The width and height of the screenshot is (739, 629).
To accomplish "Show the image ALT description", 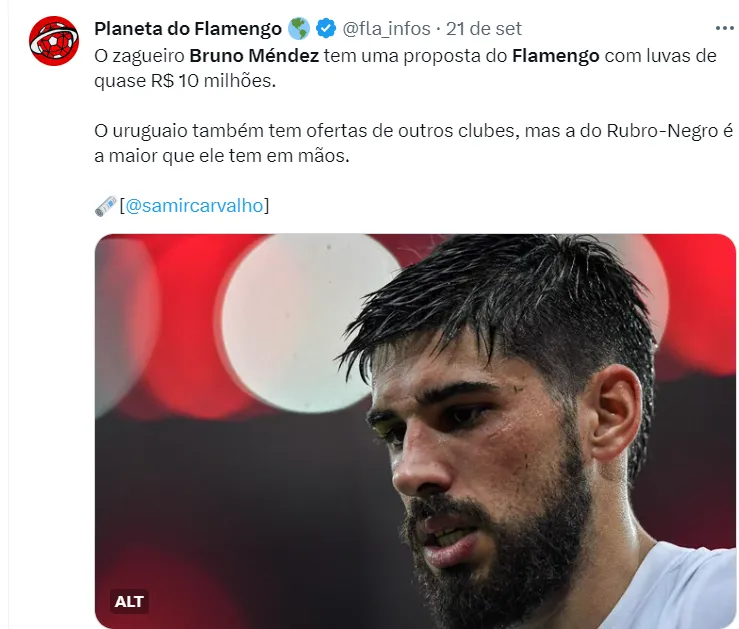I will point(129,601).
